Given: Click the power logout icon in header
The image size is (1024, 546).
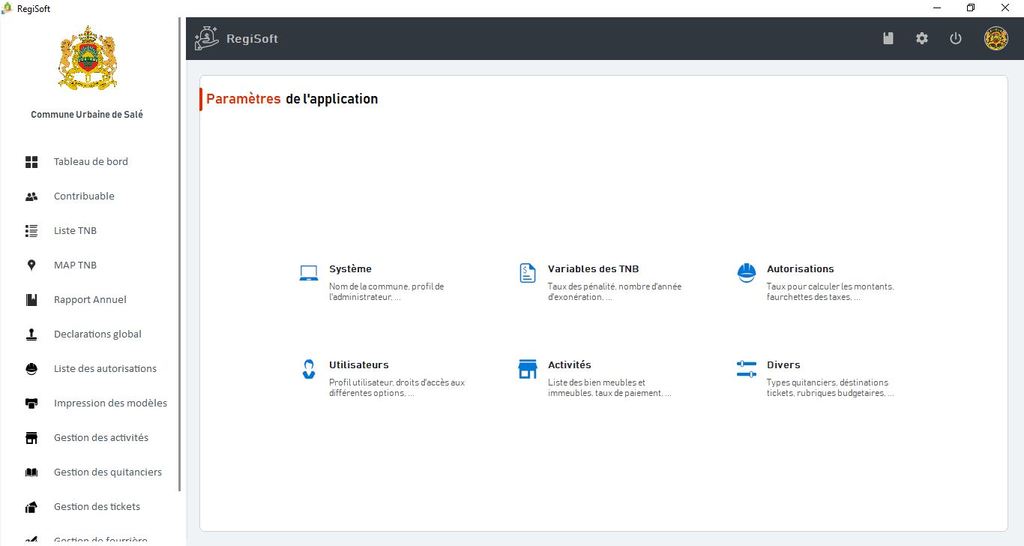Looking at the screenshot, I should [x=955, y=38].
